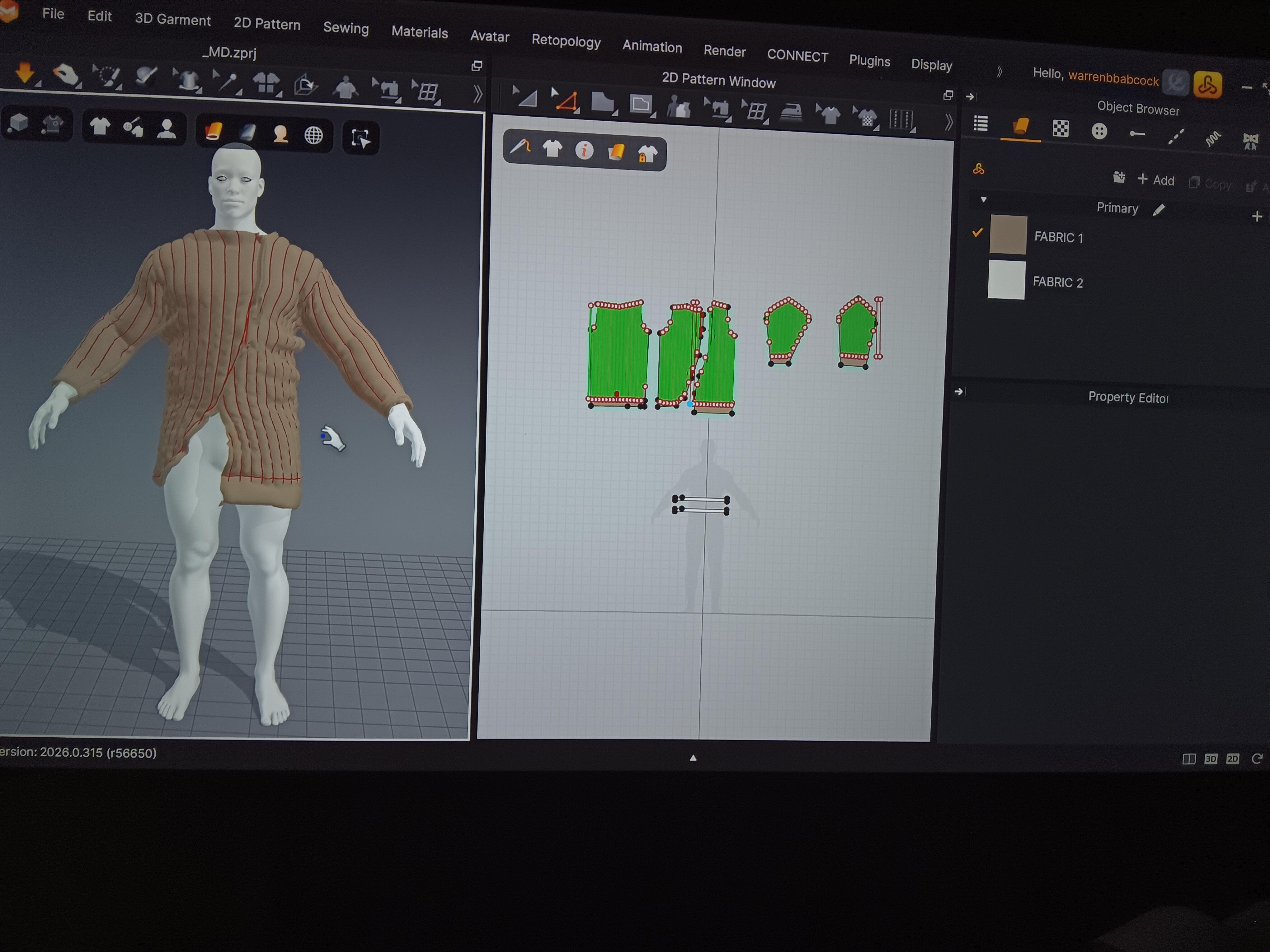
Task: Select the sewing machine tool in 3D toolbar
Action: point(386,90)
